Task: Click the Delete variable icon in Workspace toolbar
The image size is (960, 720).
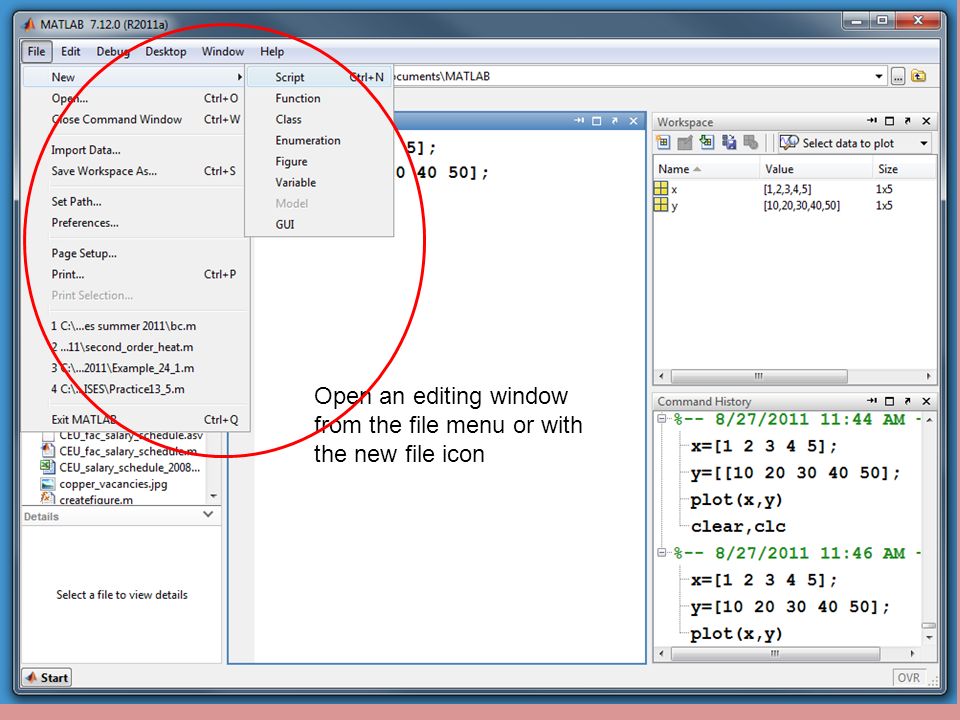Action: (751, 143)
